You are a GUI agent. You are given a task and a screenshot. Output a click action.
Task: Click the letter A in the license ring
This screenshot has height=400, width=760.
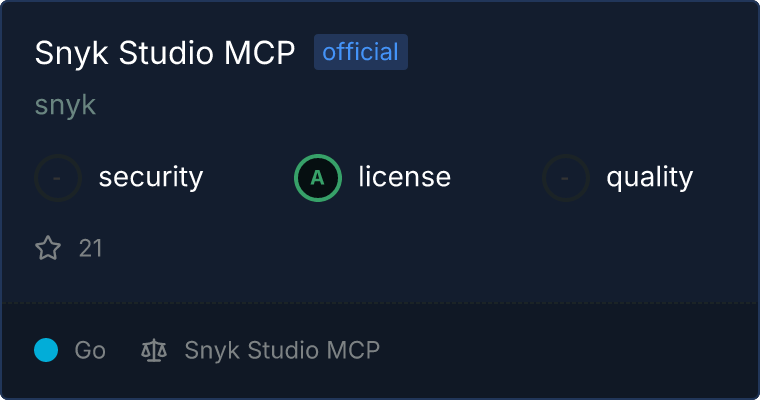[317, 178]
